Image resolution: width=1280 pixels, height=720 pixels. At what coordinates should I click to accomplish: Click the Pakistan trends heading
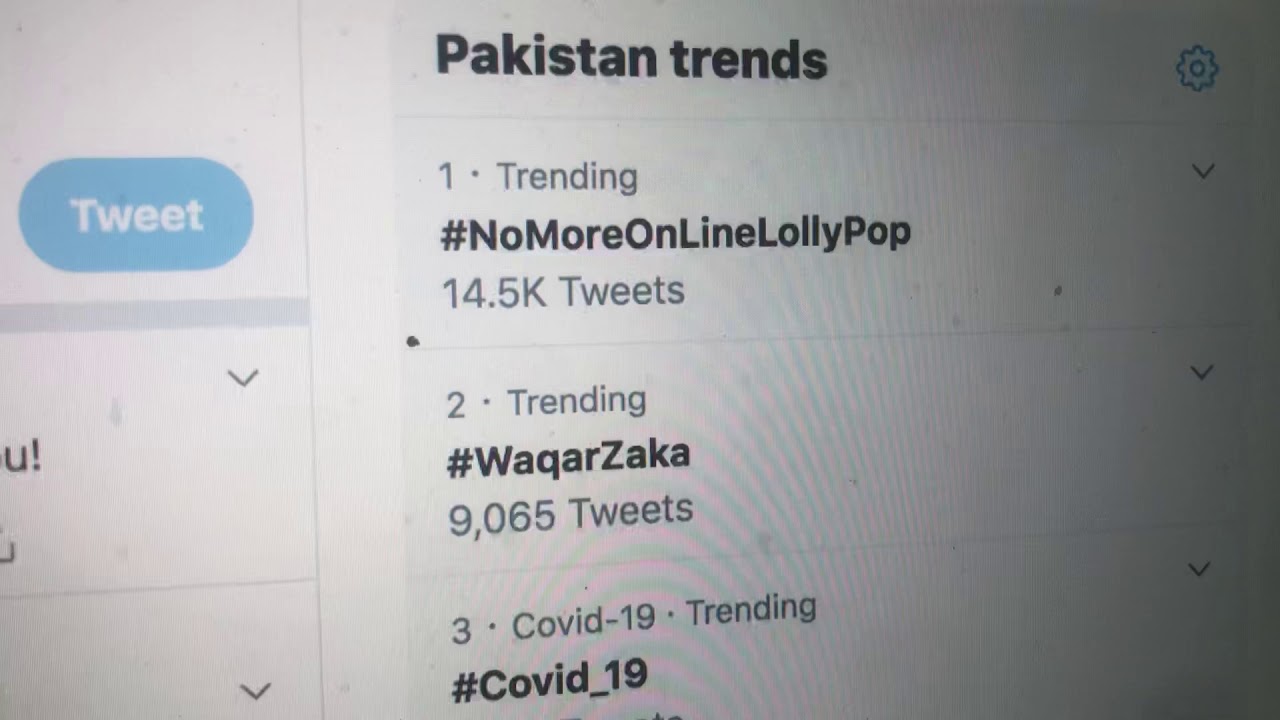point(632,58)
